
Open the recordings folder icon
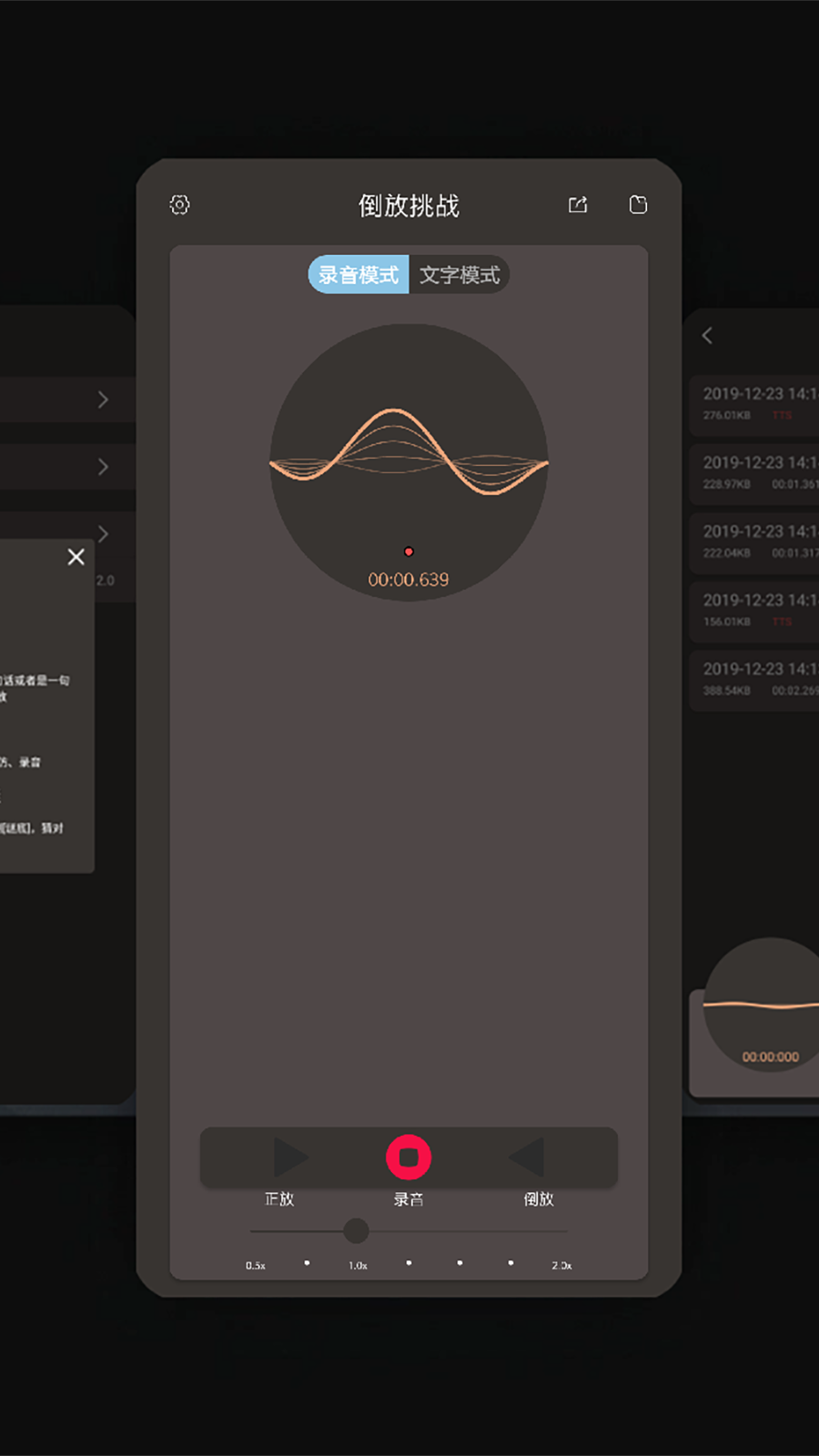pyautogui.click(x=638, y=205)
